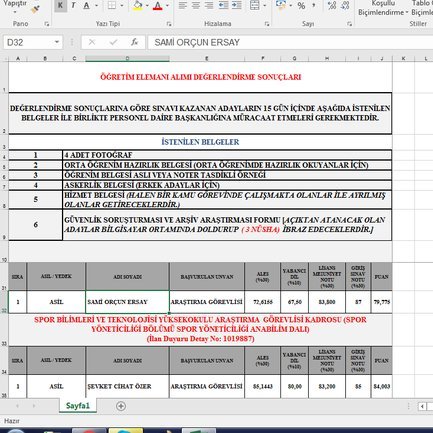Open Insert Function fx
This screenshot has width=433, height=433.
coord(134,42)
